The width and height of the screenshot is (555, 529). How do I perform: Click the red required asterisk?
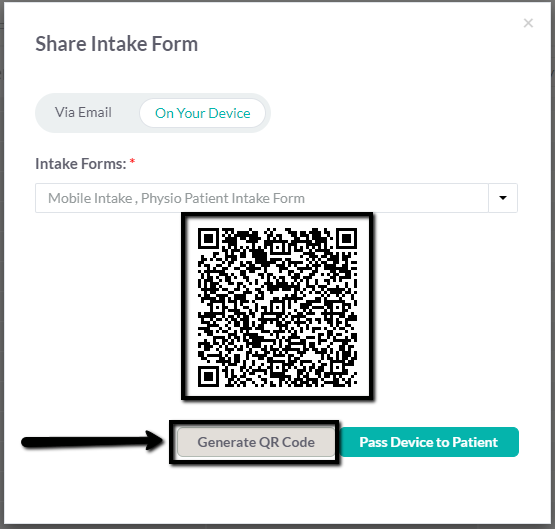click(132, 161)
